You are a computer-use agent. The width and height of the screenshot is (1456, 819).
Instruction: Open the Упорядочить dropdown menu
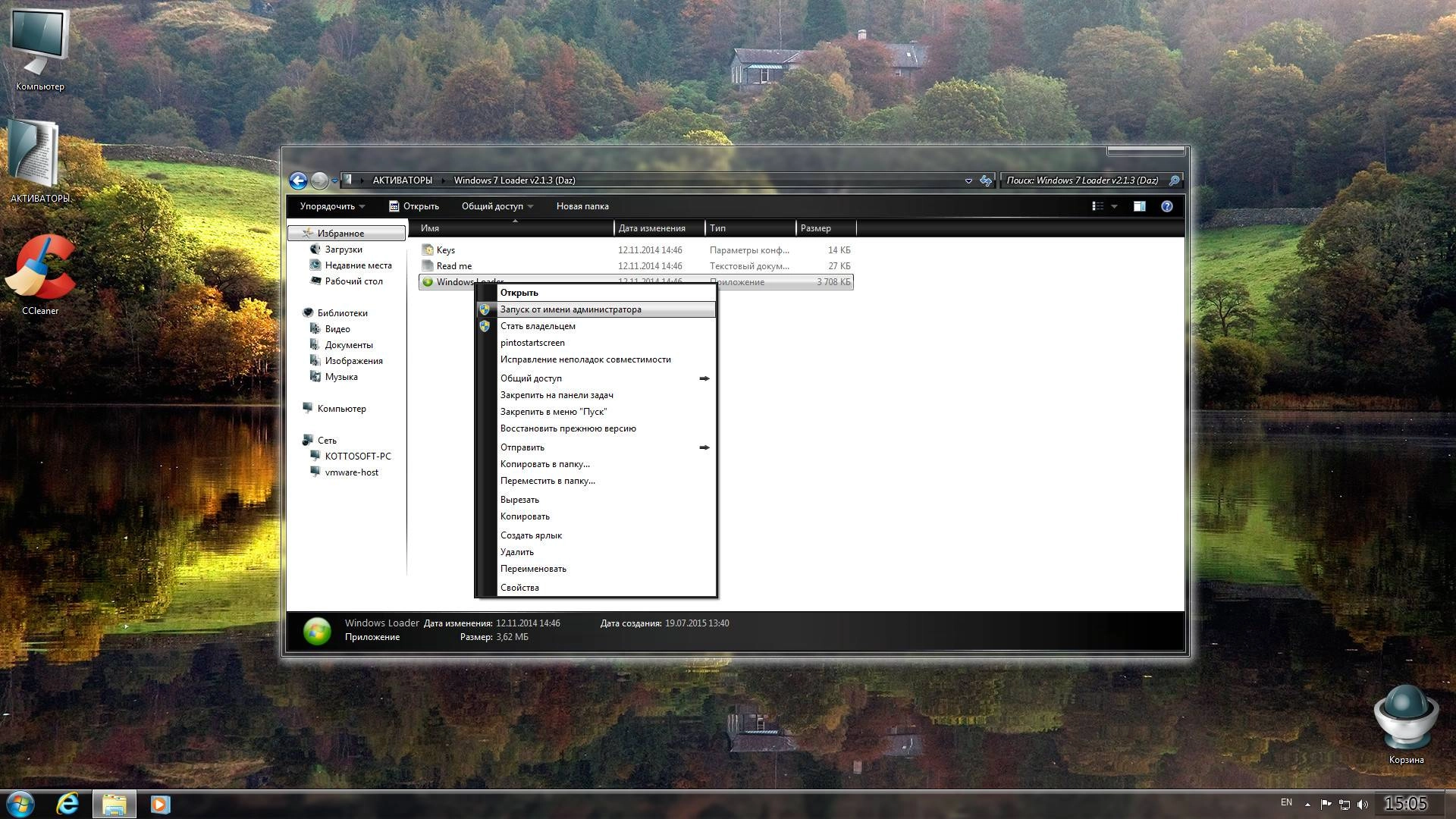[x=332, y=206]
